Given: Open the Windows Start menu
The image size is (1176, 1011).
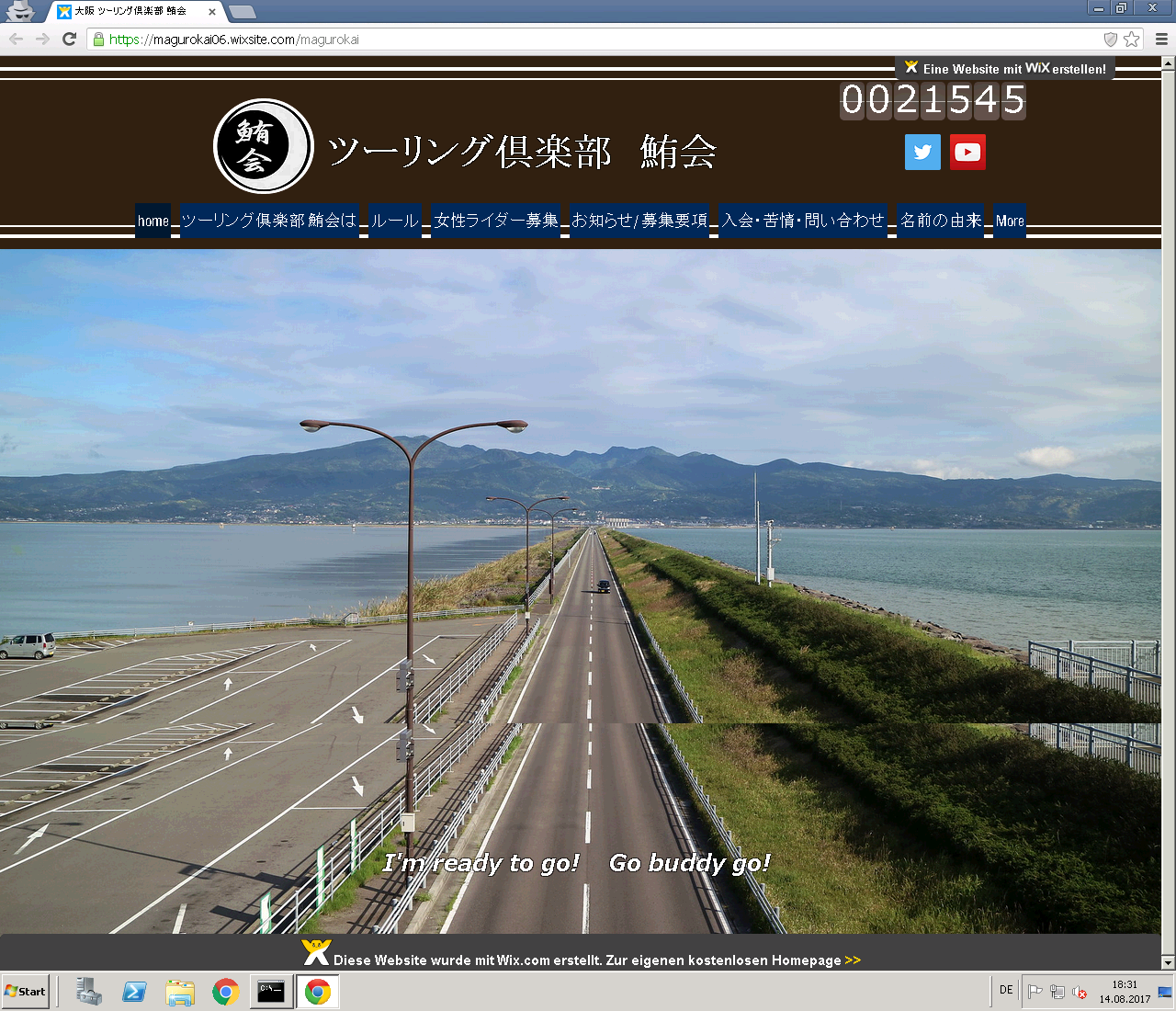Looking at the screenshot, I should (x=25, y=992).
